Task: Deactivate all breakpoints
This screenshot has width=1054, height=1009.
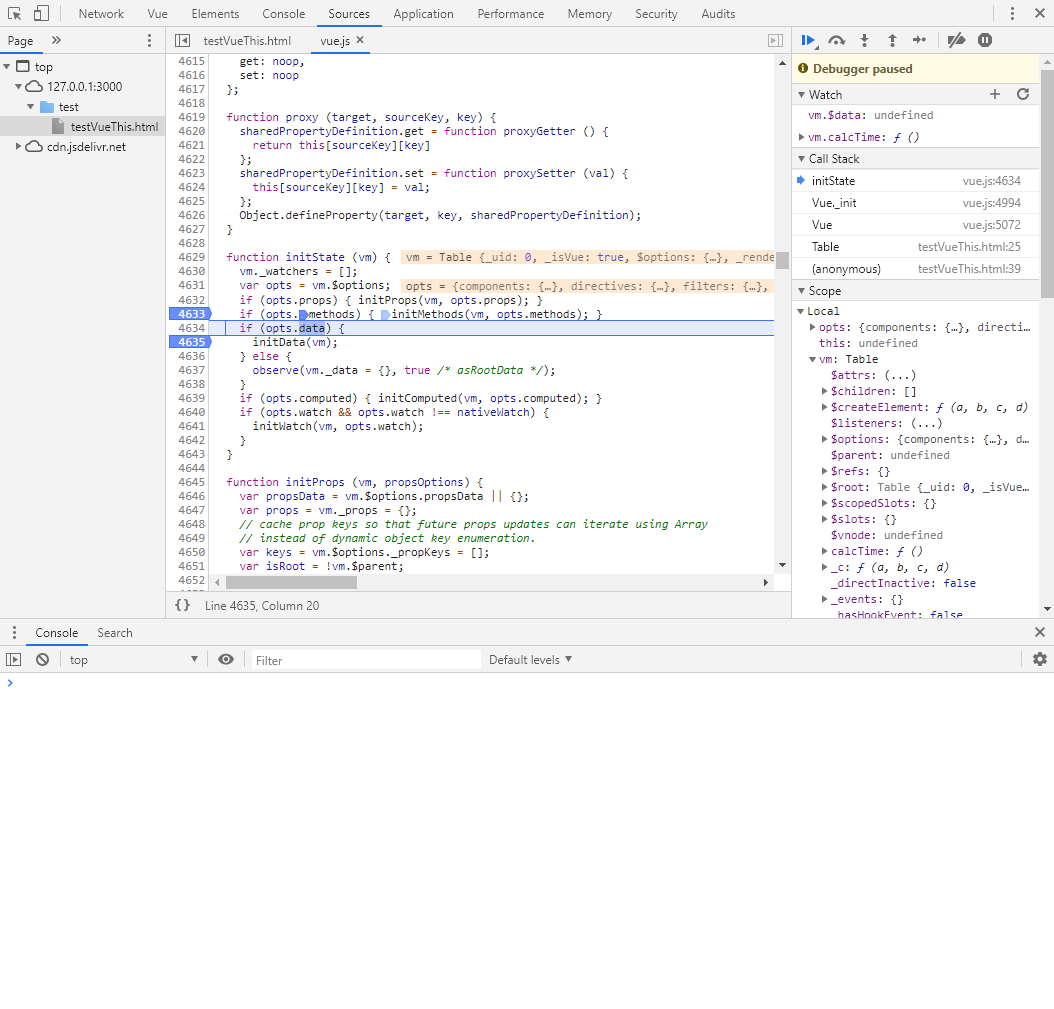Action: (x=956, y=40)
